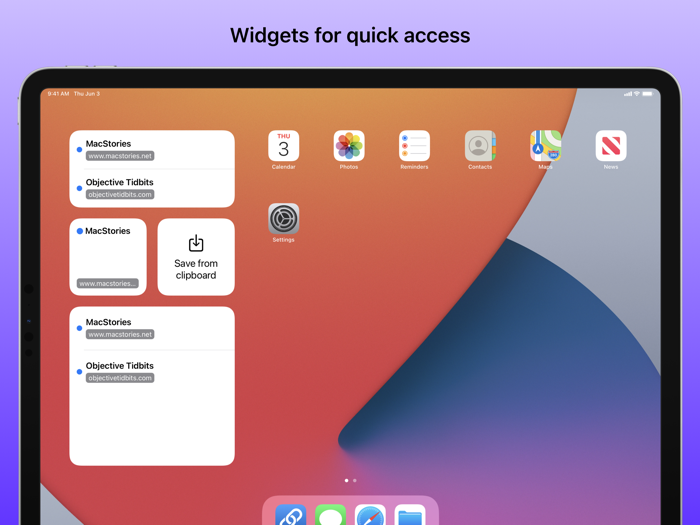Tap the Wi-Fi icon in the status bar

pos(637,94)
